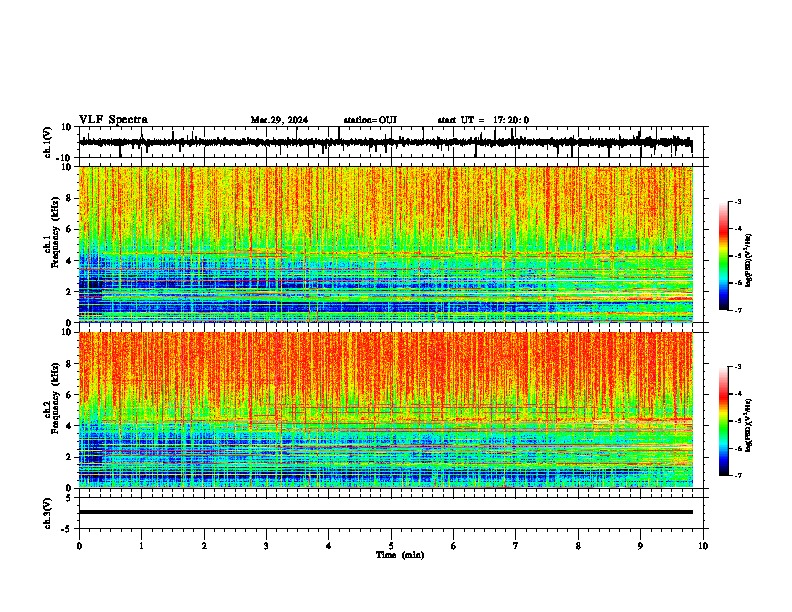The image size is (792, 612).
Task: Click time axis tick label 2
Action: tap(204, 546)
